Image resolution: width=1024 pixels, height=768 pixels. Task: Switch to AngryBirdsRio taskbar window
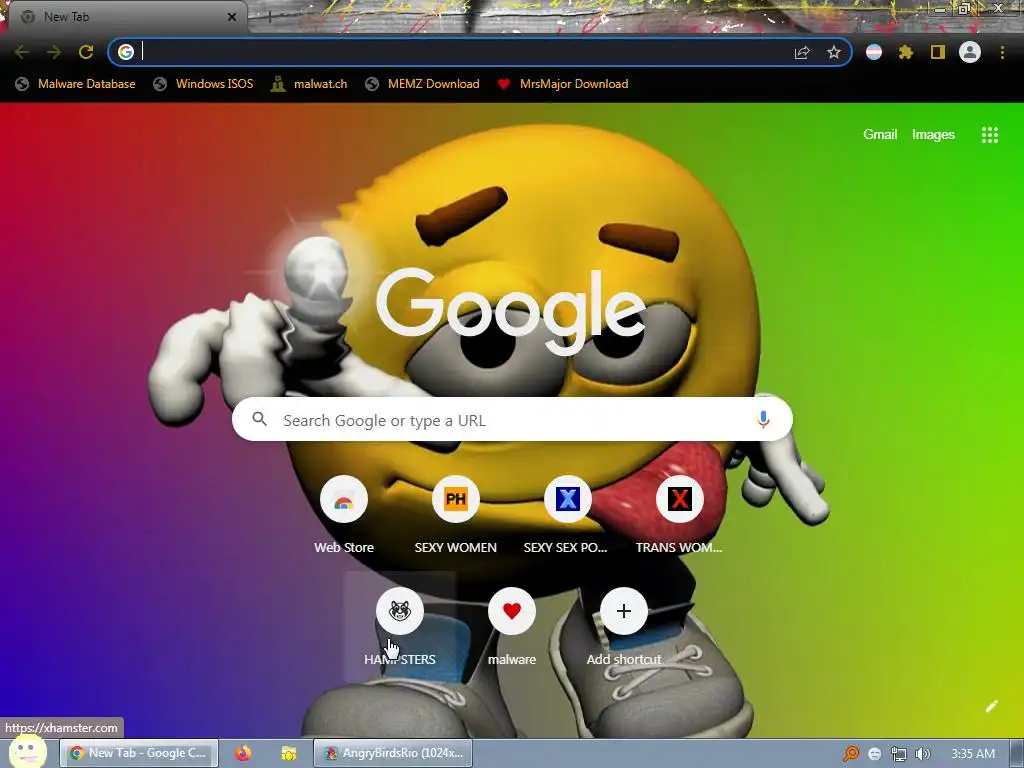(392, 753)
